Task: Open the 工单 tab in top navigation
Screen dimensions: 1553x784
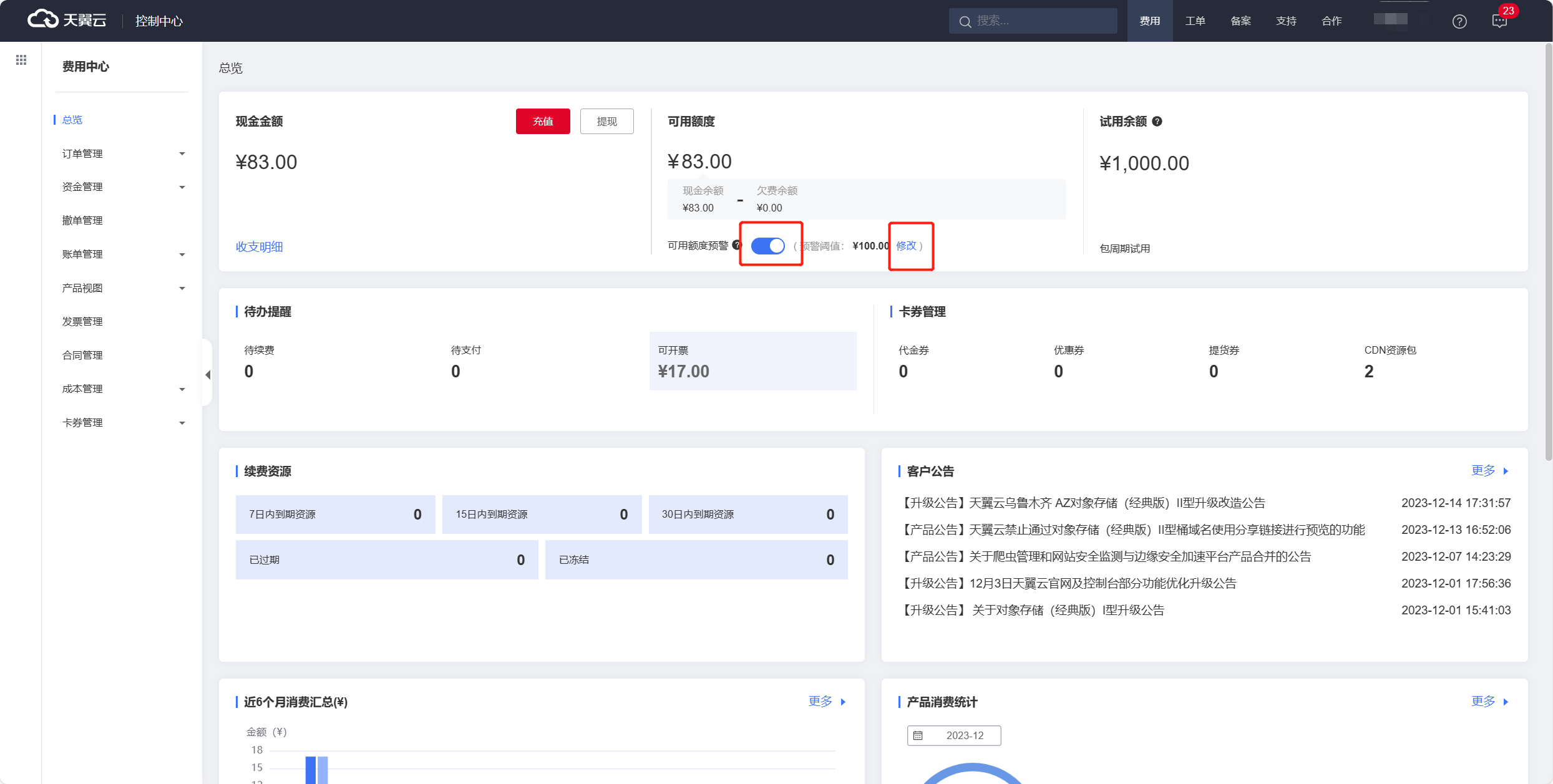Action: tap(1195, 21)
